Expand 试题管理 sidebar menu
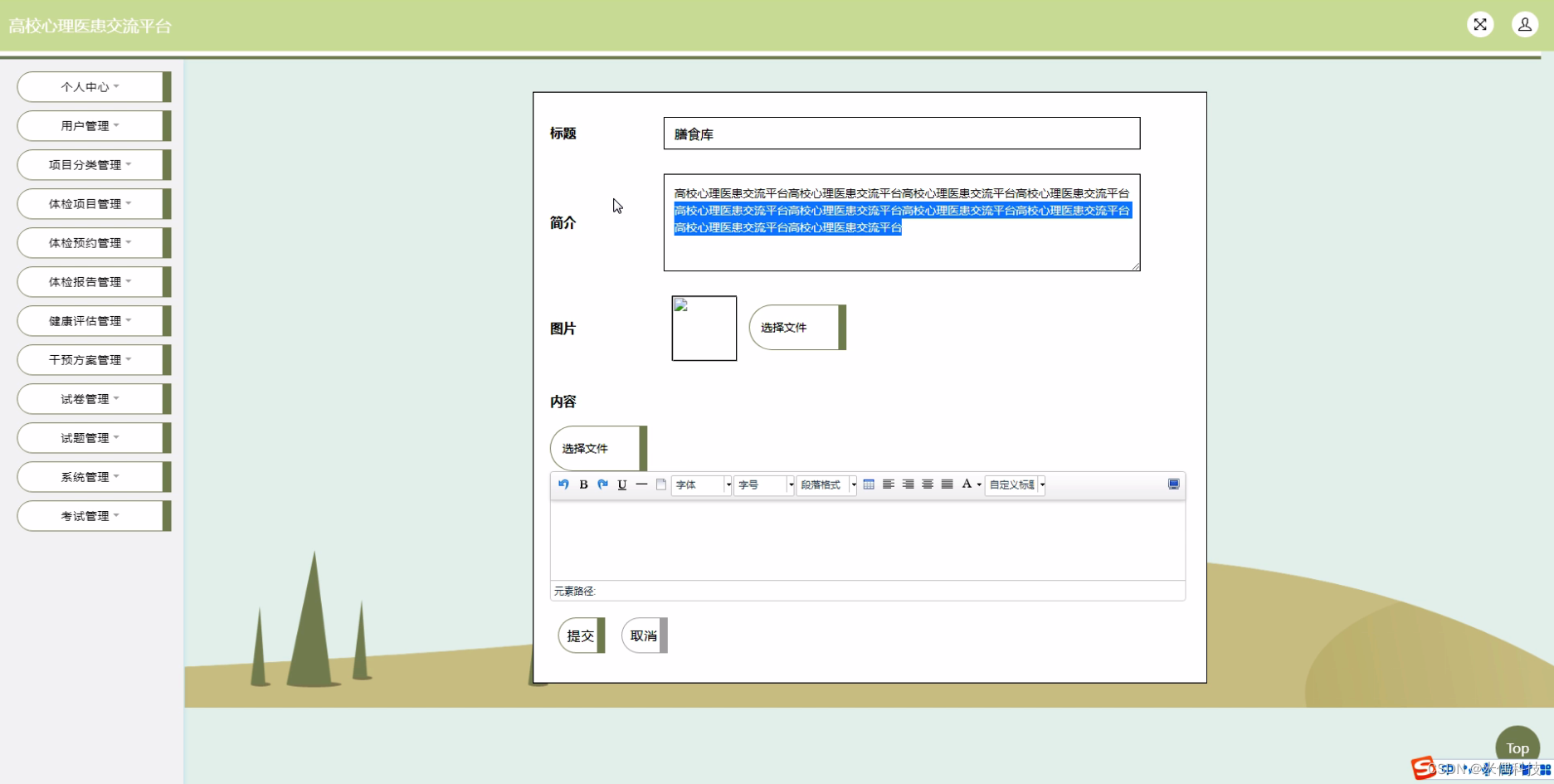Image resolution: width=1554 pixels, height=784 pixels. (x=94, y=437)
